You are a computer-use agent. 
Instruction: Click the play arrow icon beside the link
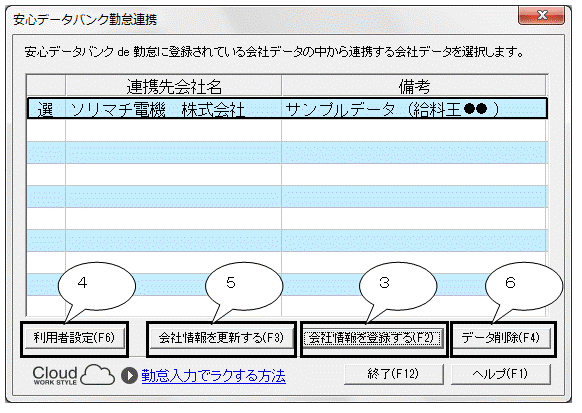click(130, 376)
